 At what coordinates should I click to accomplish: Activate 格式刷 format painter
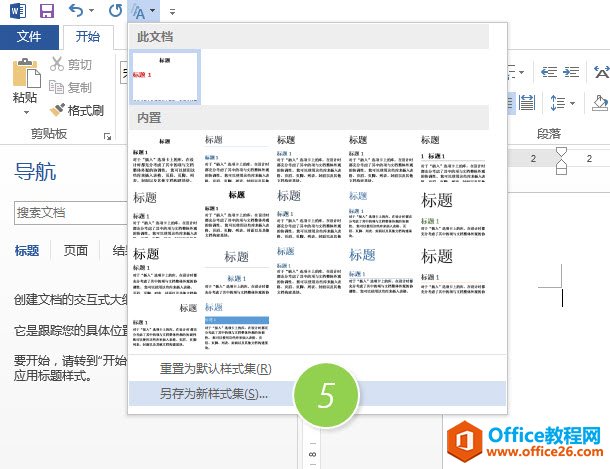click(x=77, y=110)
